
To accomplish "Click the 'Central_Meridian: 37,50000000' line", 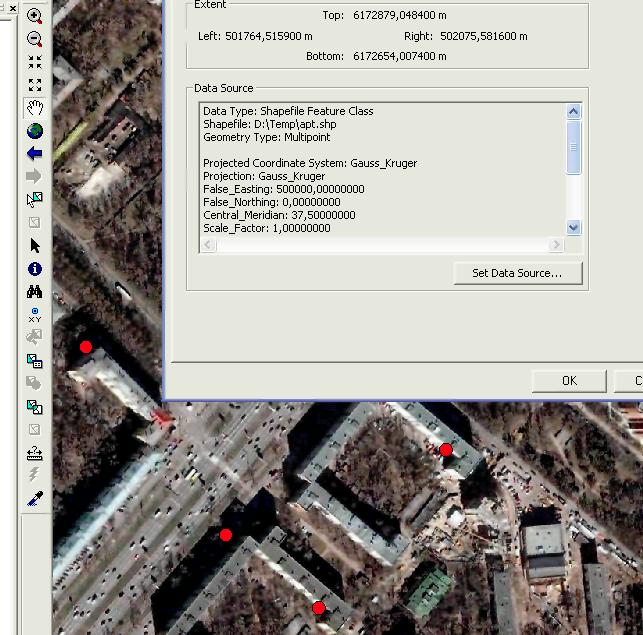I will pyautogui.click(x=279, y=215).
